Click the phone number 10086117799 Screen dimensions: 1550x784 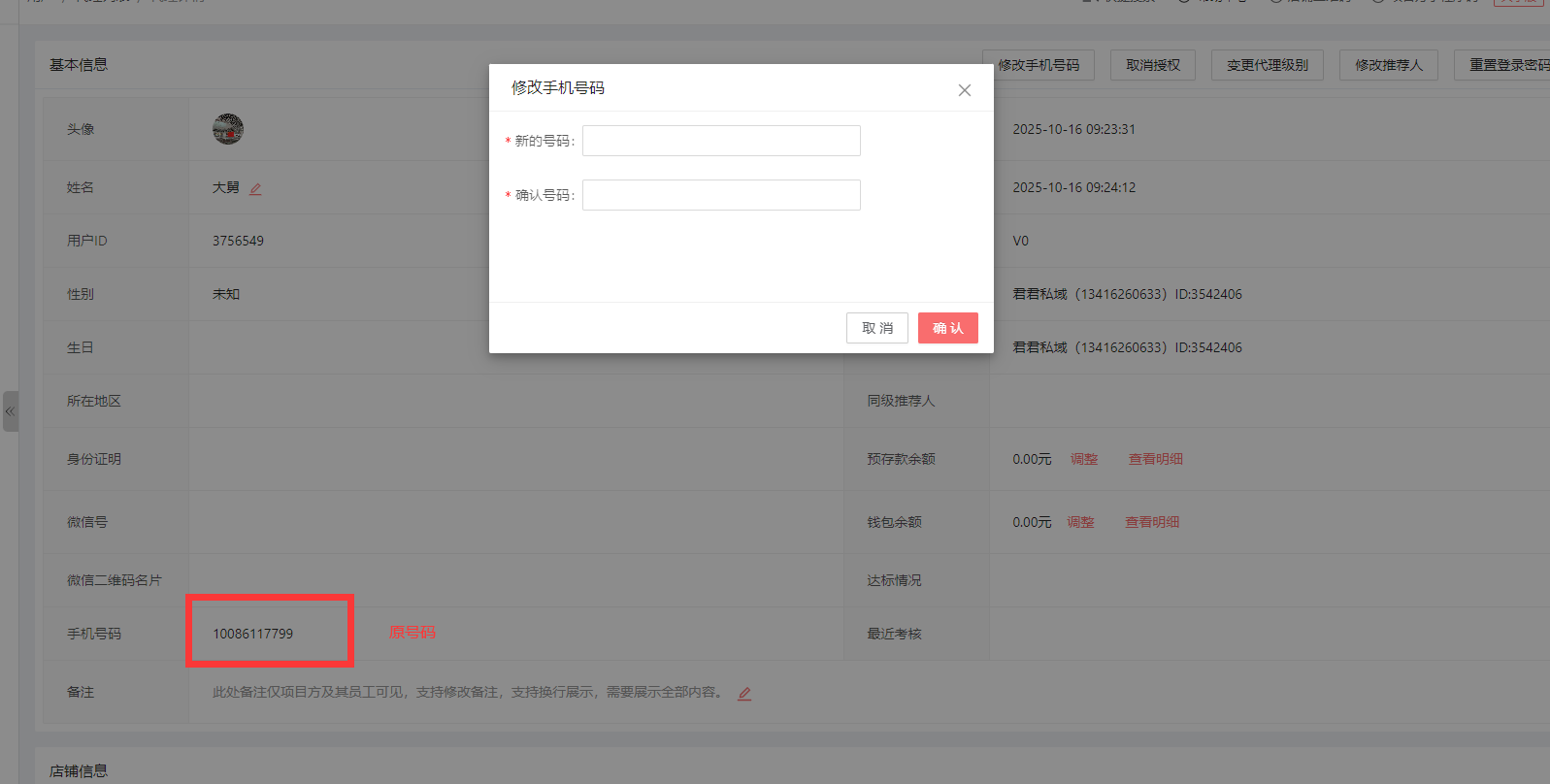point(252,634)
